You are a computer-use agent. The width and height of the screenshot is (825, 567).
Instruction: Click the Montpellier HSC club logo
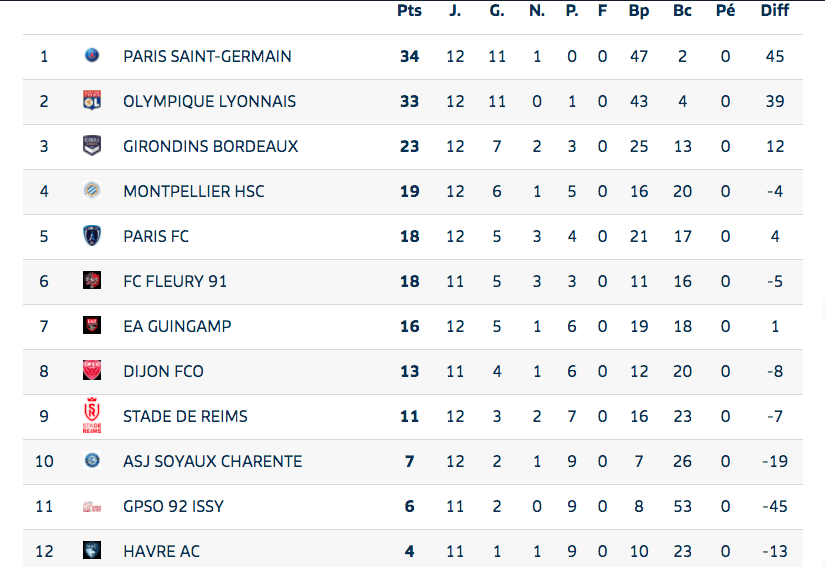92,191
